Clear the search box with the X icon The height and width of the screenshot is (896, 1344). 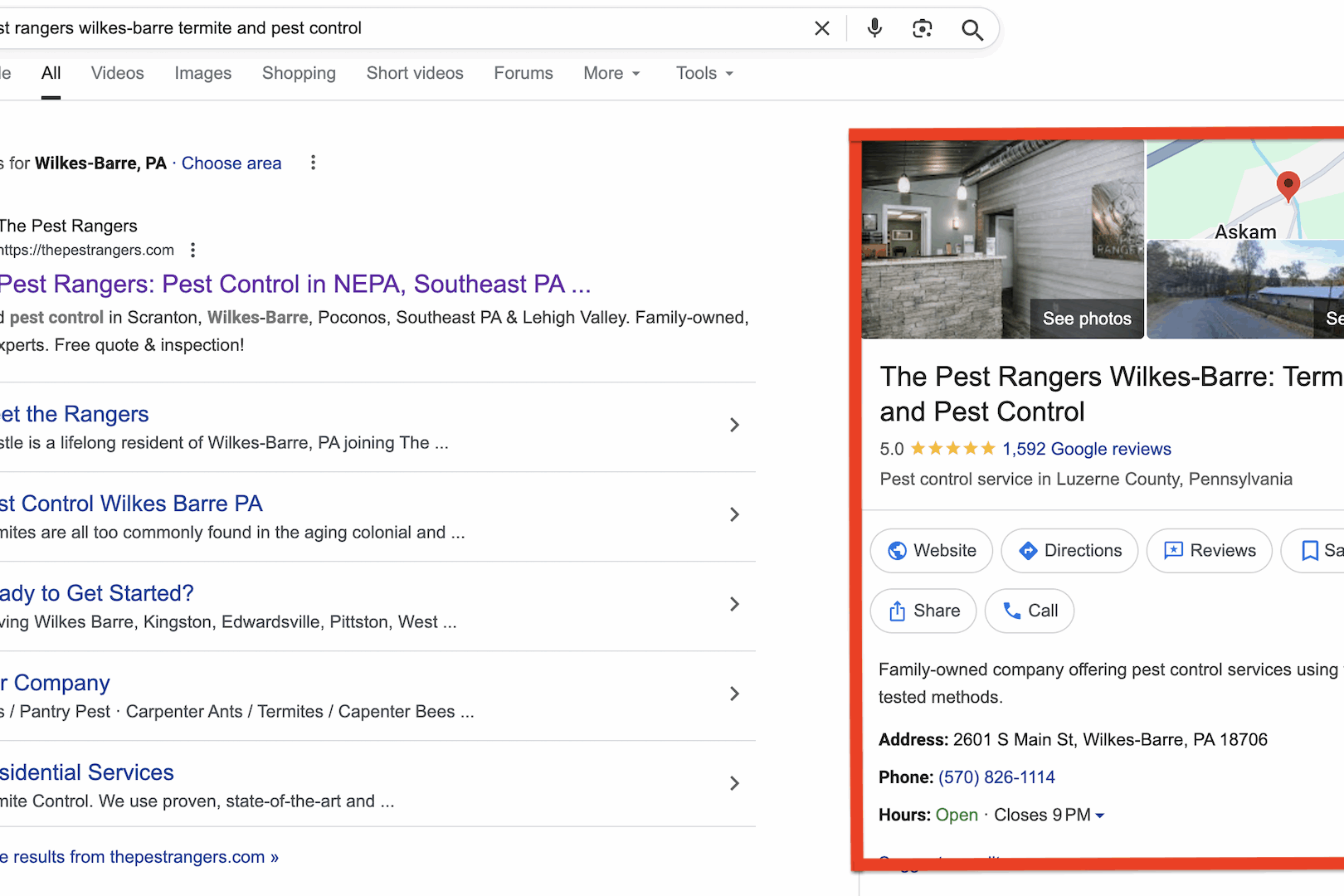[x=821, y=27]
